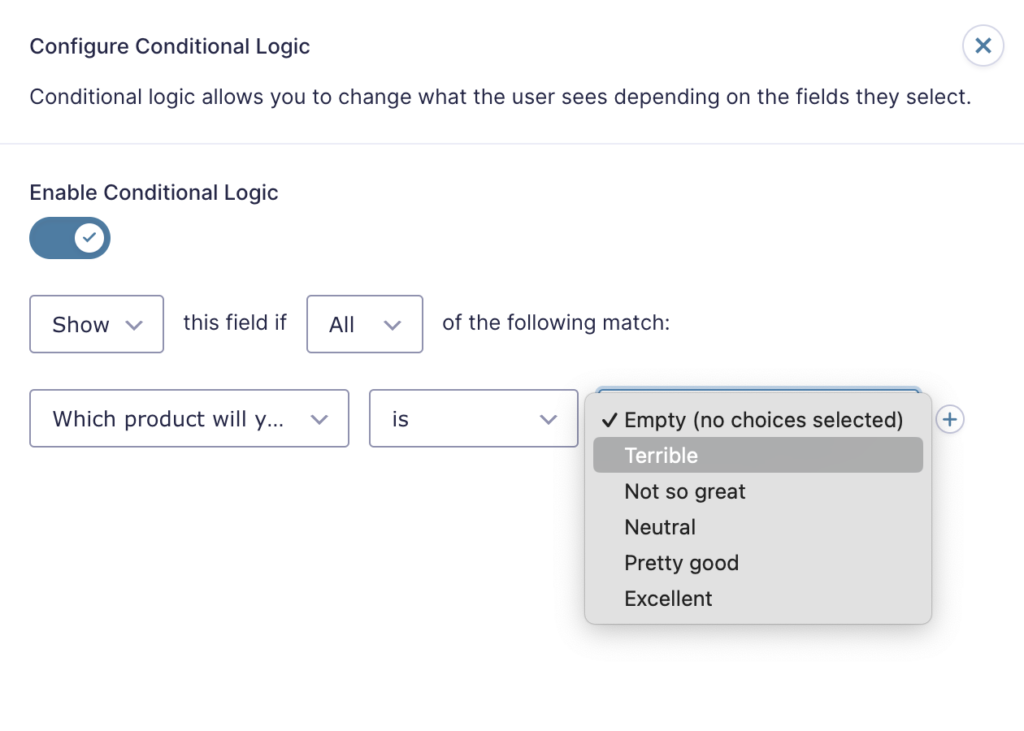Add another rule with the plus icon

pyautogui.click(x=950, y=420)
